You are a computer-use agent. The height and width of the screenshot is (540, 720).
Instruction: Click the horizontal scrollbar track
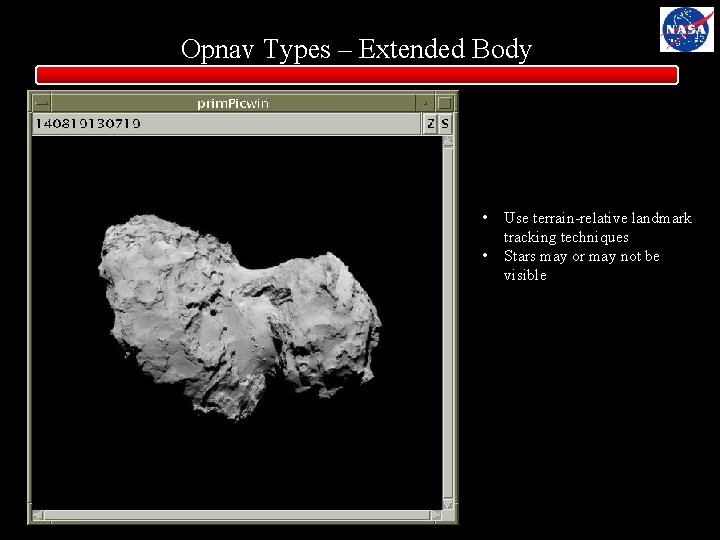coord(237,515)
